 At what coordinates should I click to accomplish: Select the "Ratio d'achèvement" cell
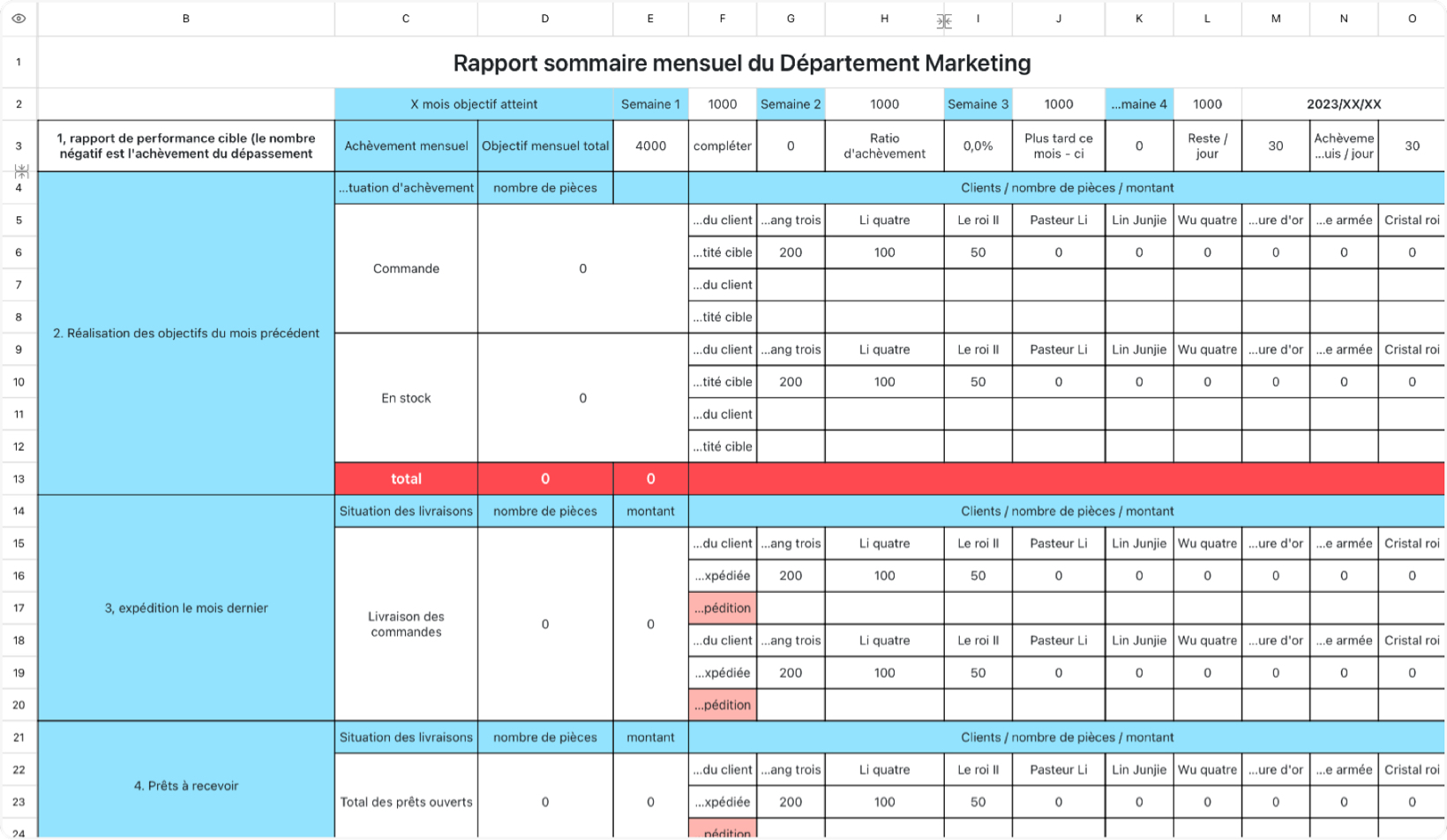pos(884,146)
